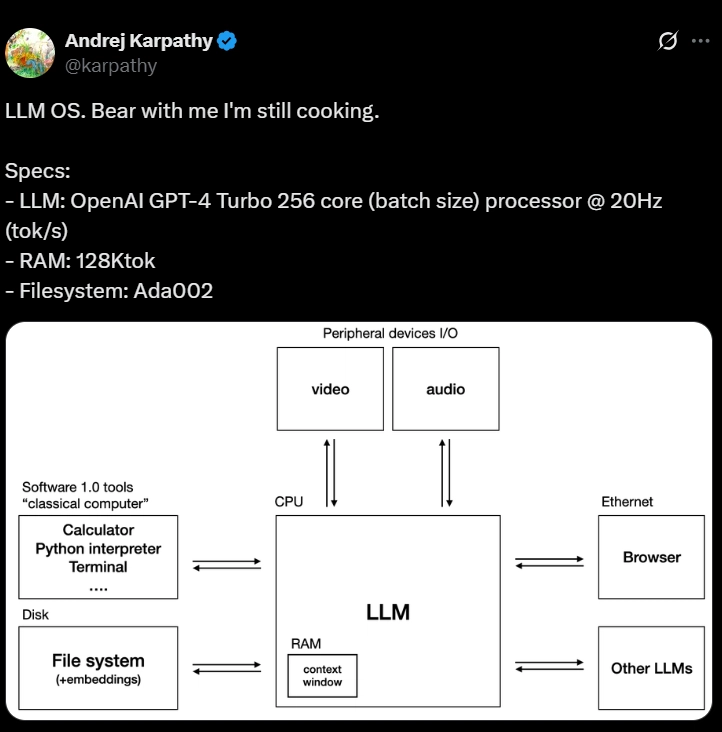Screen dimensions: 722x732
Task: Click the arrows between LLM and Other LLMs
Action: (549, 665)
